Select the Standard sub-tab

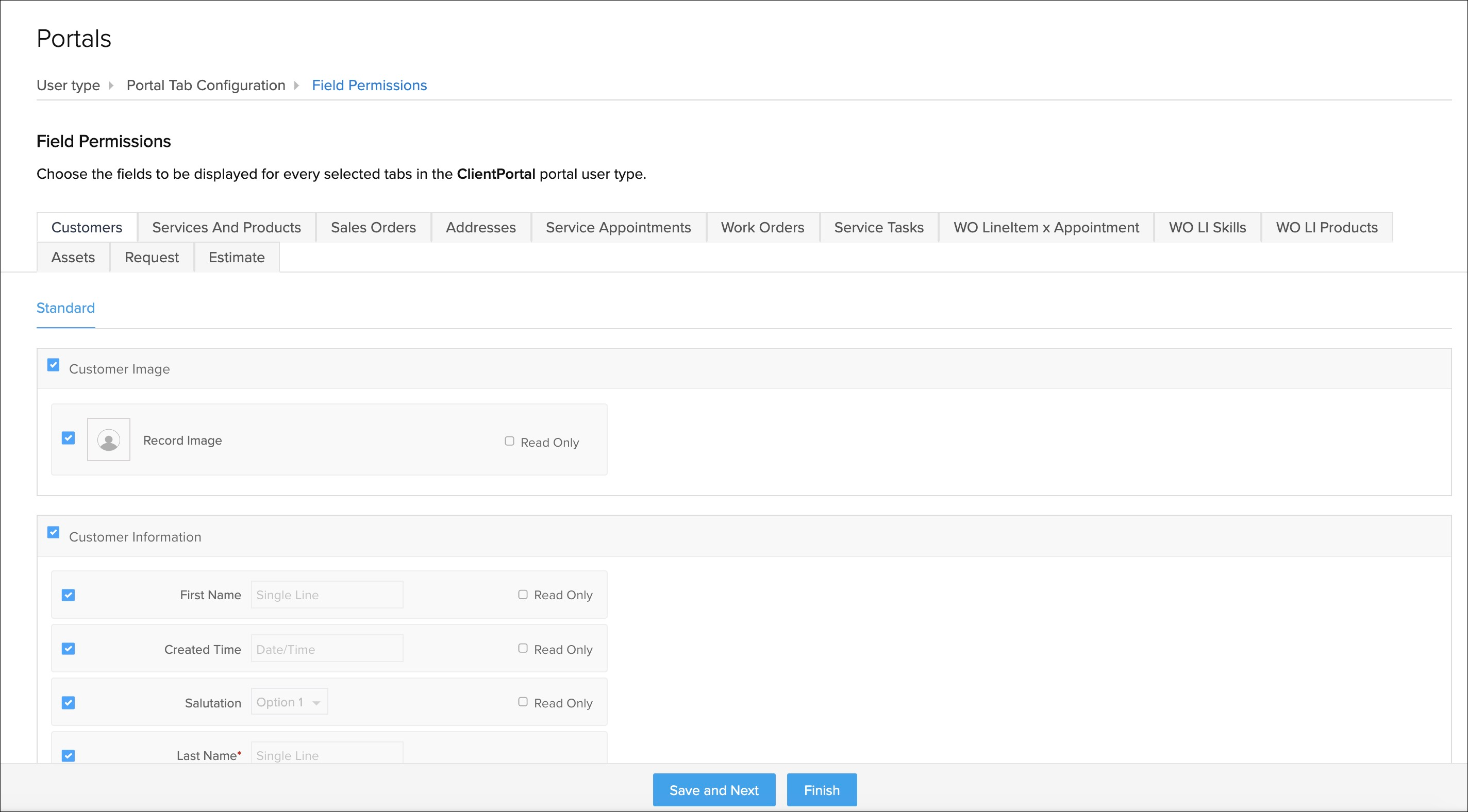[65, 308]
